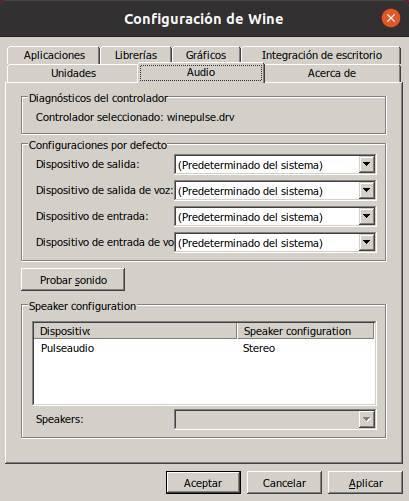The image size is (409, 501).
Task: Apply changes with Aplicar button
Action: pos(366,483)
